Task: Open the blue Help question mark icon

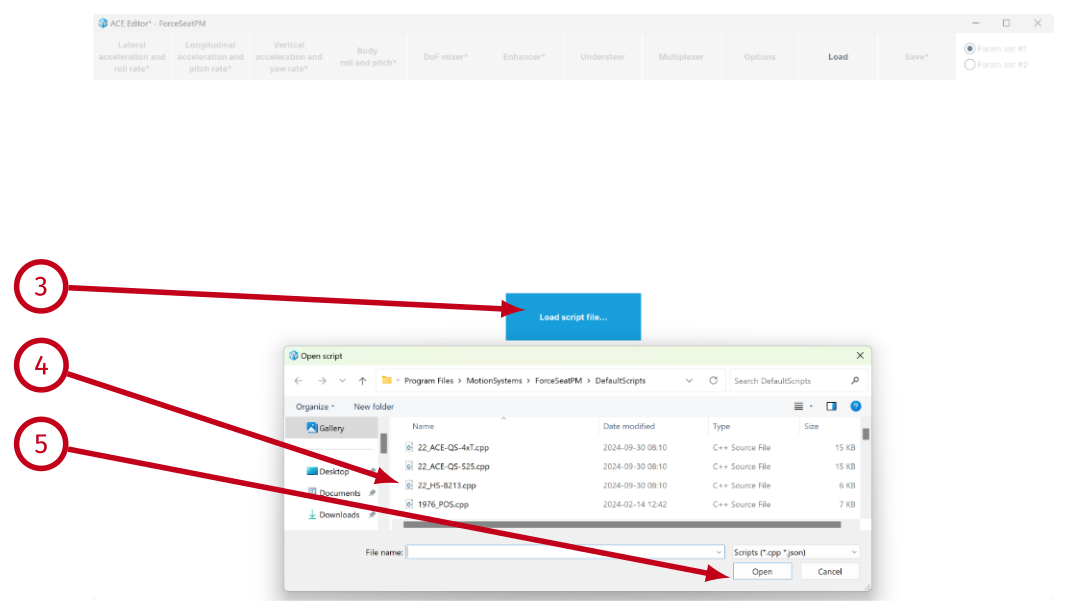Action: [x=855, y=406]
